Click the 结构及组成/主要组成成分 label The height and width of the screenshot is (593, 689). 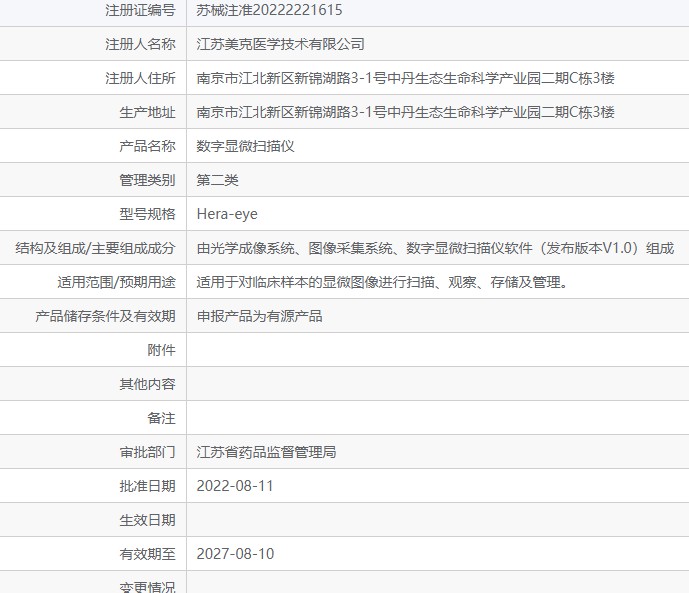click(95, 248)
